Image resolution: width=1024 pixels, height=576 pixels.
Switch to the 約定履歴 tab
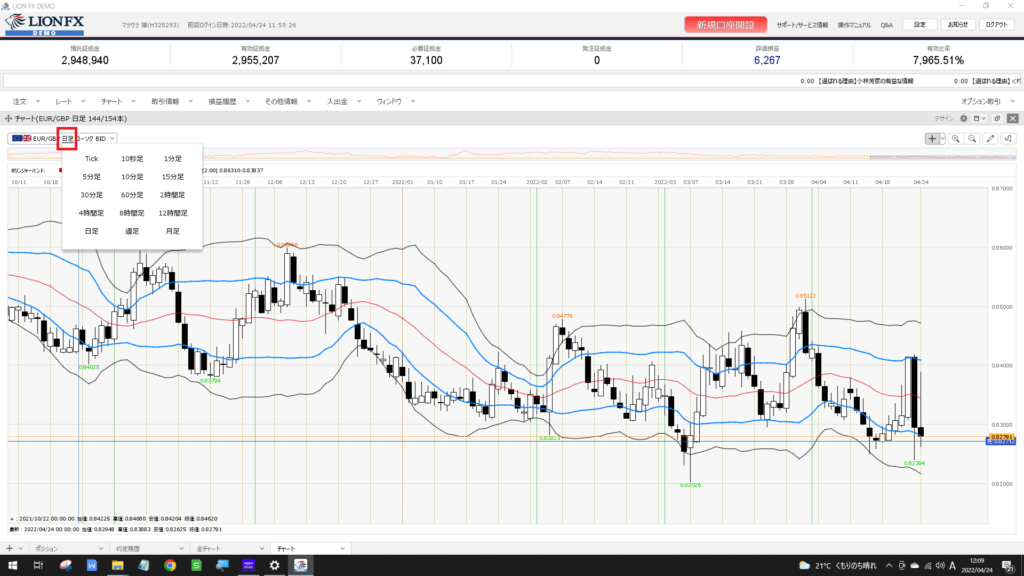point(127,549)
